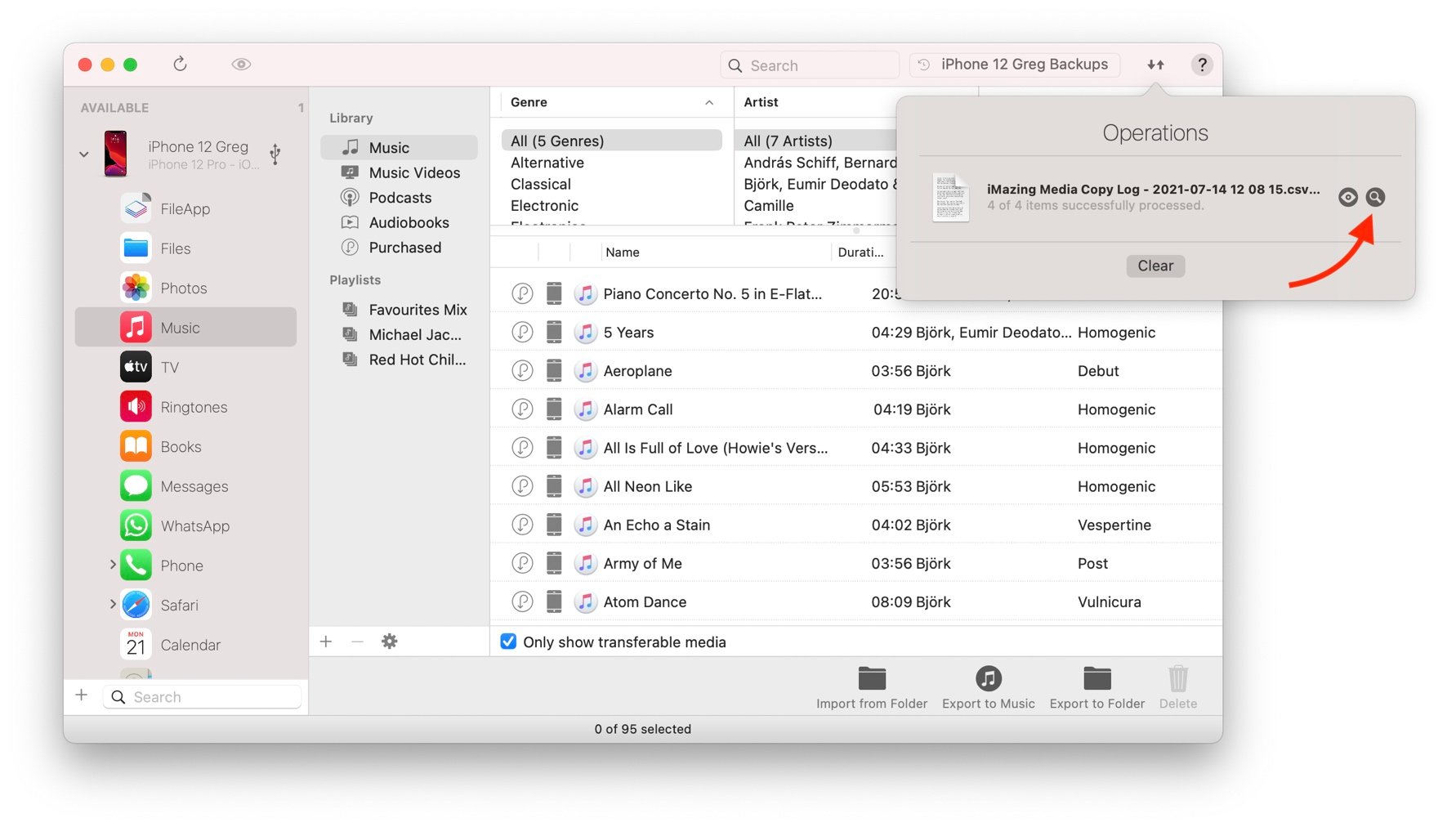
Task: Open Messages in sidebar
Action: (185, 486)
